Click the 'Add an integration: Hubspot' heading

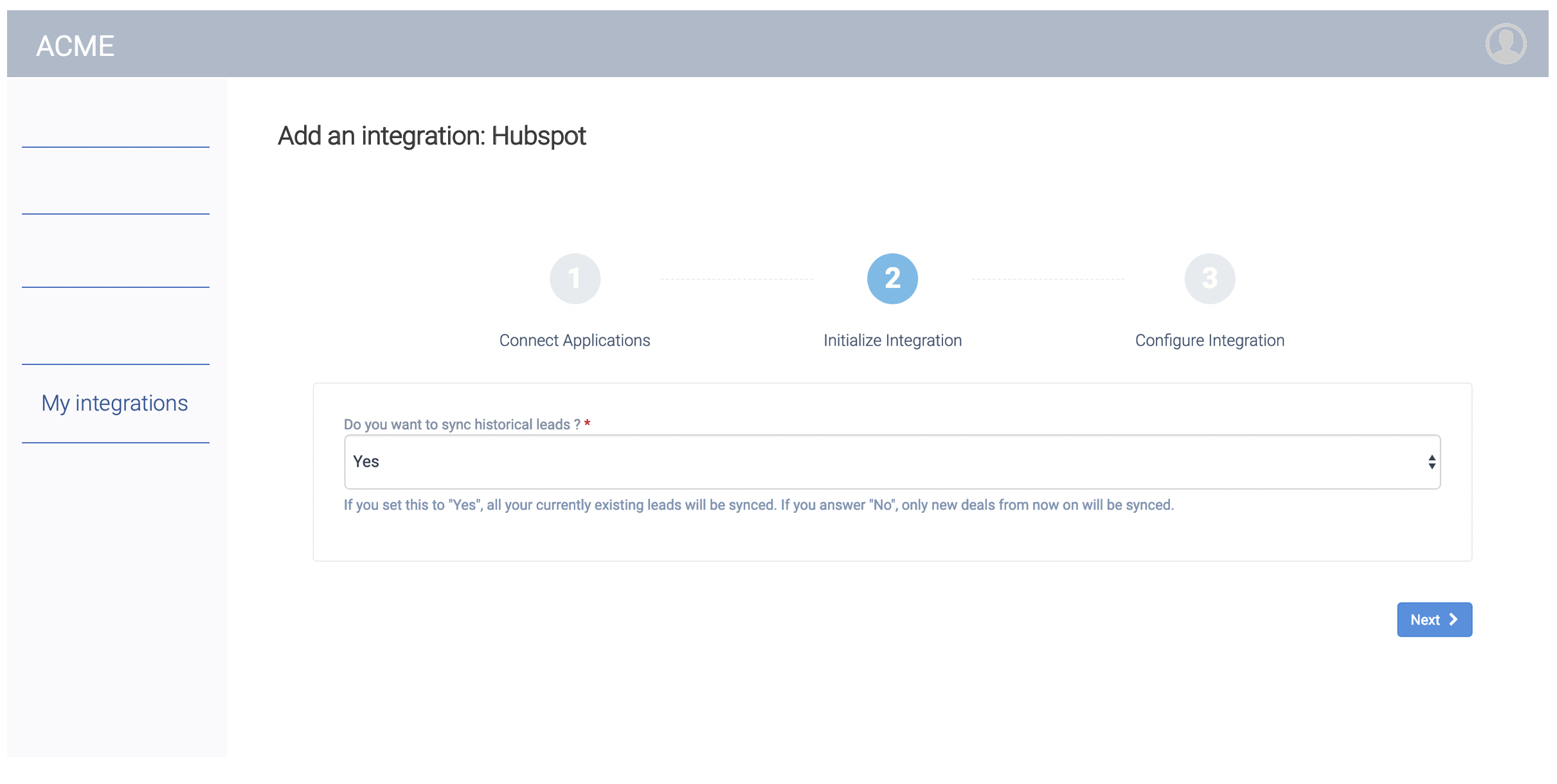[x=431, y=136]
